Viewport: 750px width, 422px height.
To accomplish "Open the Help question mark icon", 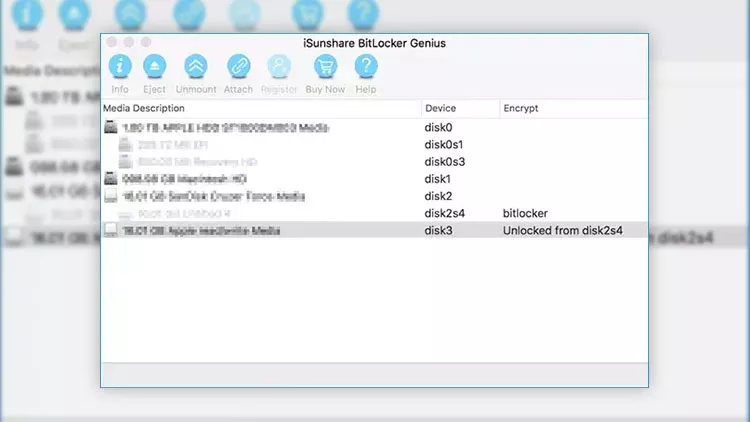I will point(366,66).
